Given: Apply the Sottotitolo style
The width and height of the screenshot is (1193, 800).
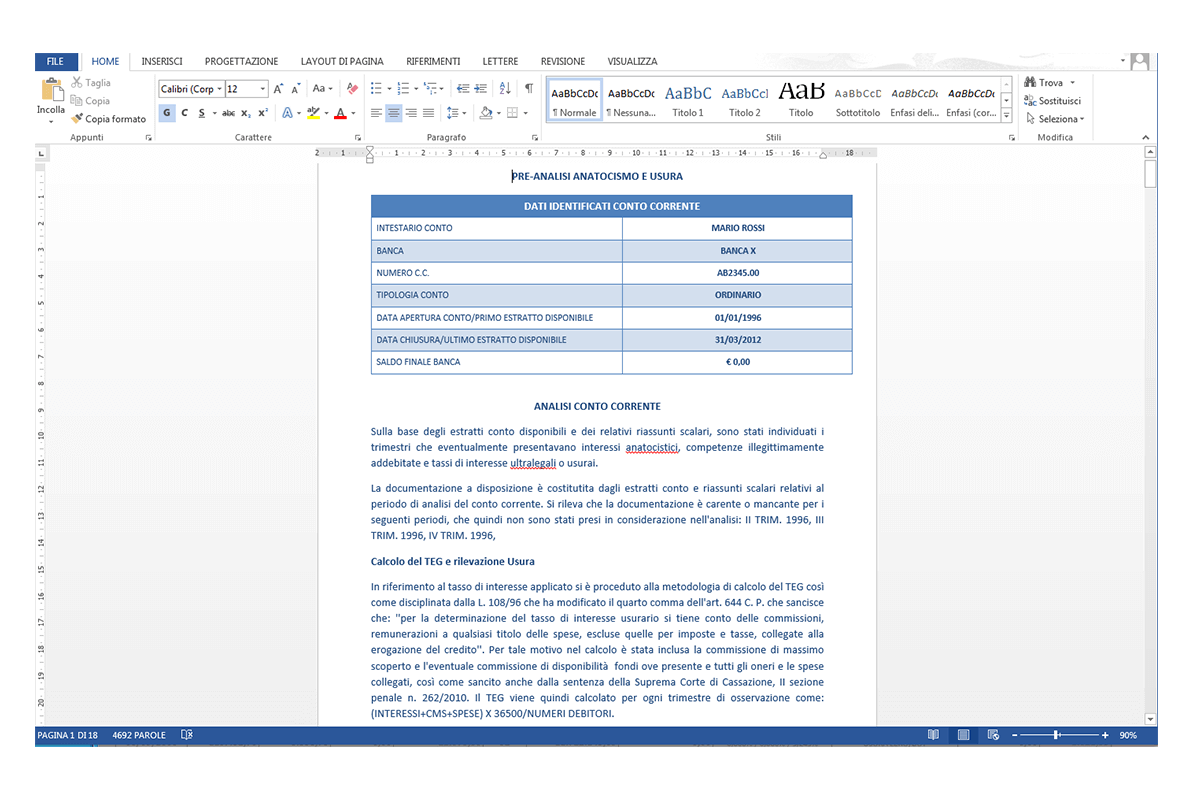Looking at the screenshot, I should pos(857,100).
